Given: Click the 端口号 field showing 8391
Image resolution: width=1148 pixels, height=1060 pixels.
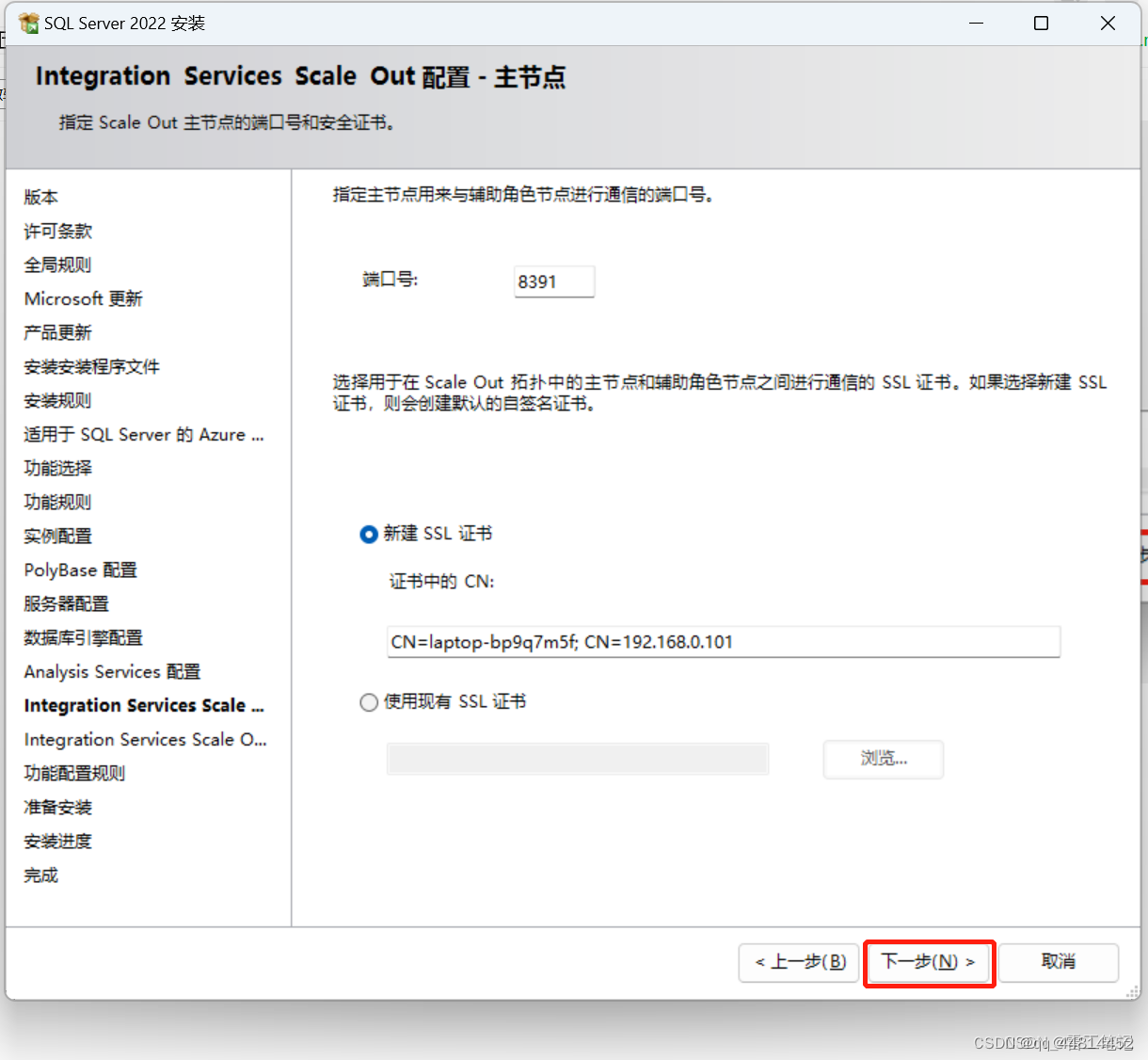Looking at the screenshot, I should tap(554, 281).
